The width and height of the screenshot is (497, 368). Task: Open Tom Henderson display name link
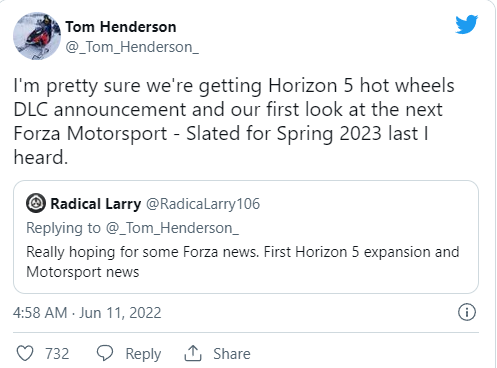pos(121,27)
